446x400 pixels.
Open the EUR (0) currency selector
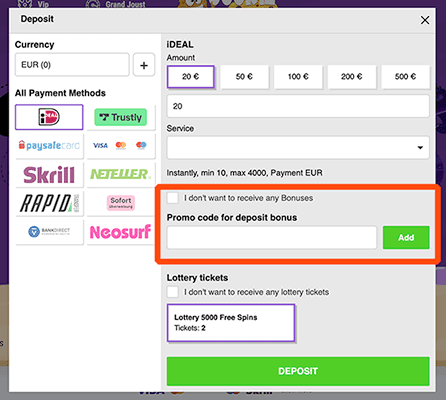72,65
